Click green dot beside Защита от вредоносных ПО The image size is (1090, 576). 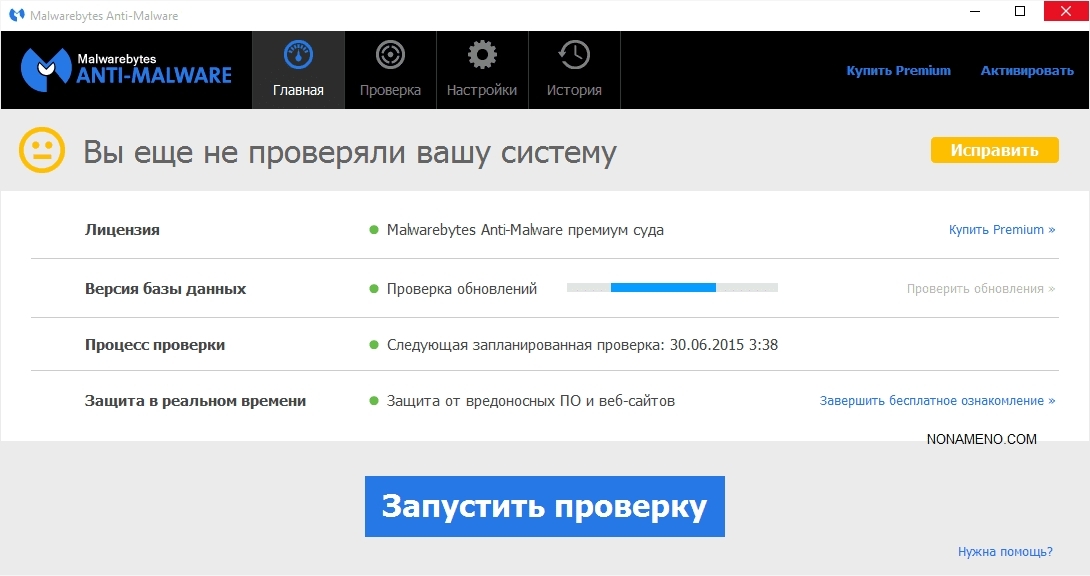pyautogui.click(x=374, y=401)
